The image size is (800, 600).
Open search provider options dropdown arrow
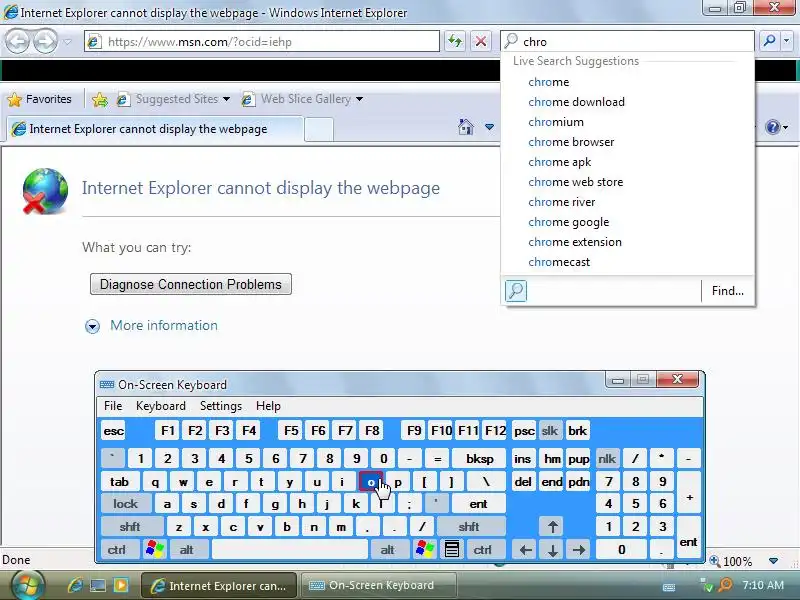pos(786,41)
